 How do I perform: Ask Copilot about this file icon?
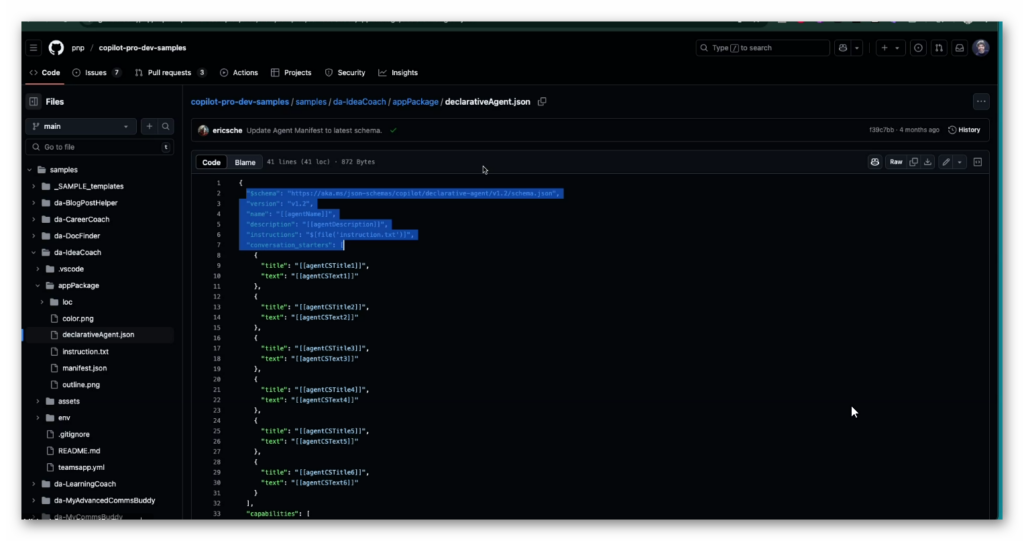click(x=875, y=162)
